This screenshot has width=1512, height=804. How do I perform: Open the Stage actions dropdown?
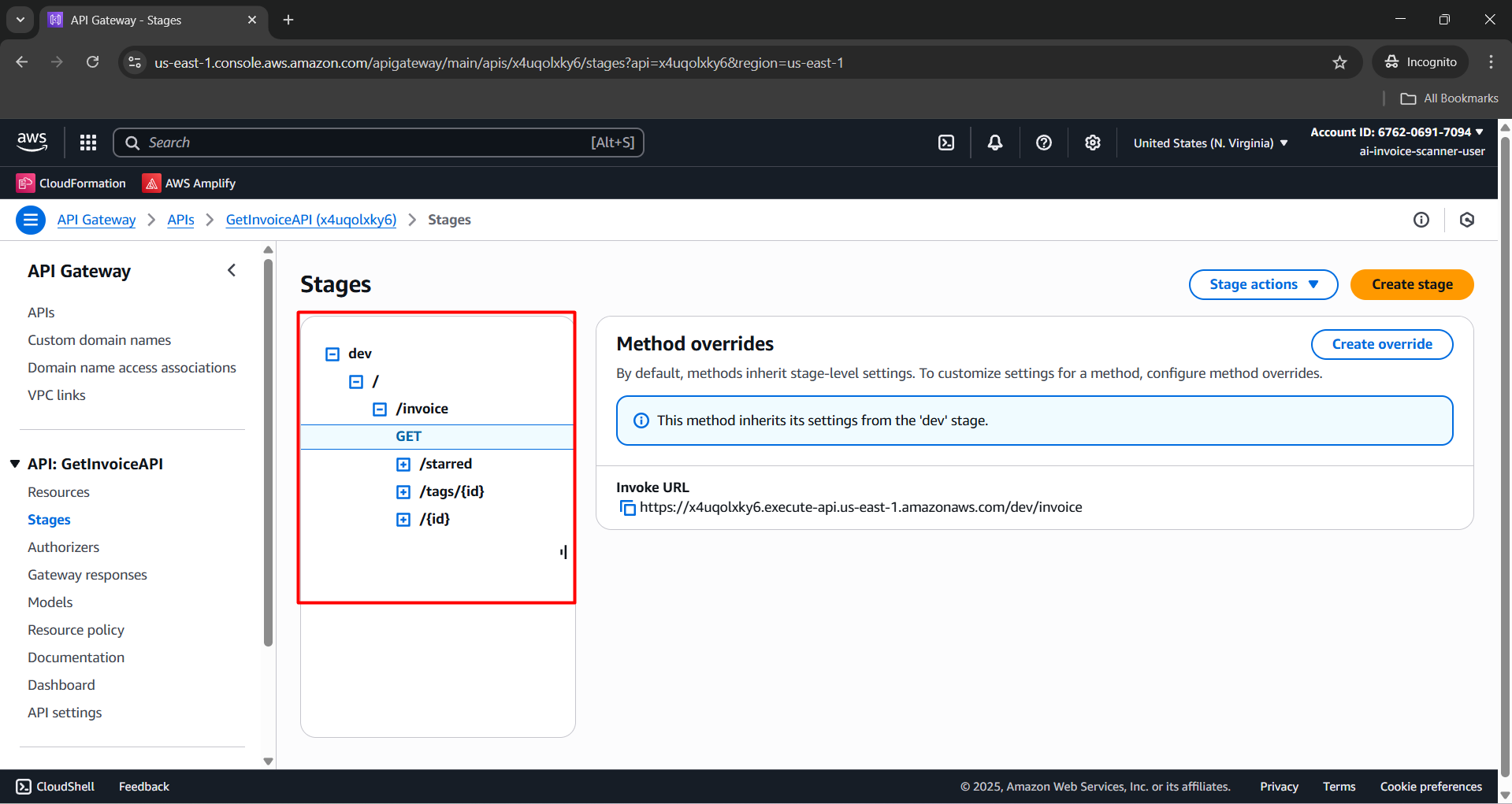point(1262,284)
